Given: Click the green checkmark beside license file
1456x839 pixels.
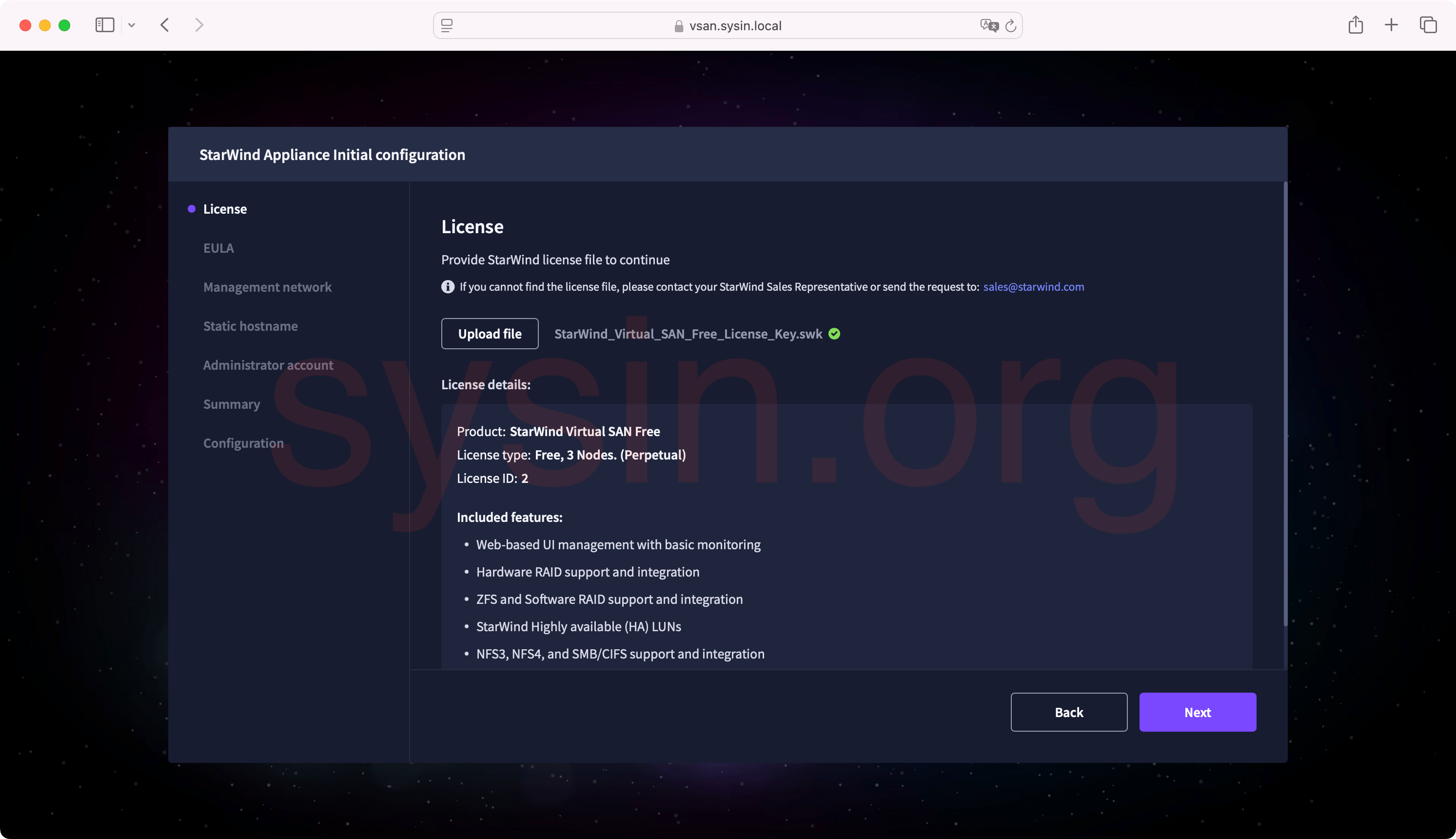Looking at the screenshot, I should [834, 334].
